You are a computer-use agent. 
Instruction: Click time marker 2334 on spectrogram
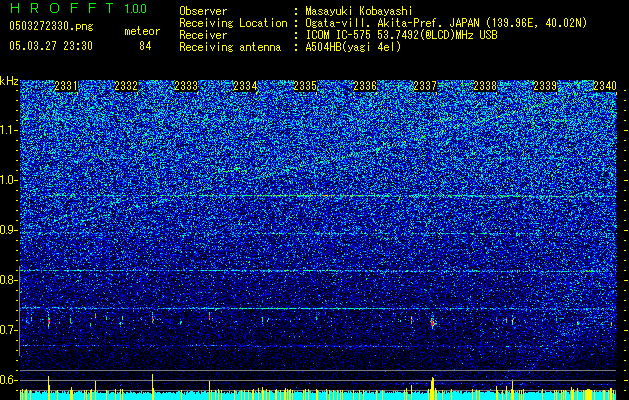point(246,86)
